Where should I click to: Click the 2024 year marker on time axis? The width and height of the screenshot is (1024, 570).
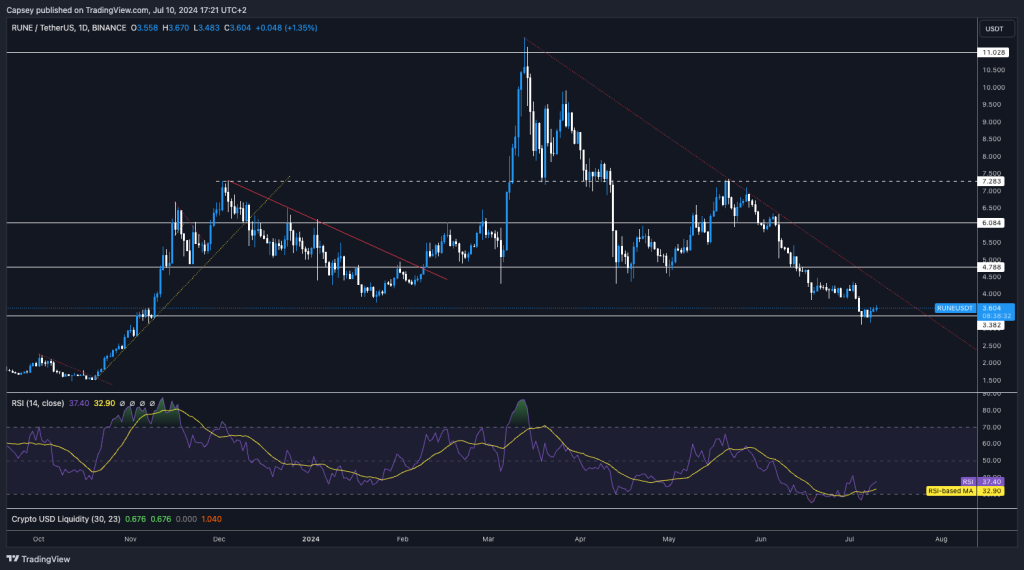click(310, 537)
